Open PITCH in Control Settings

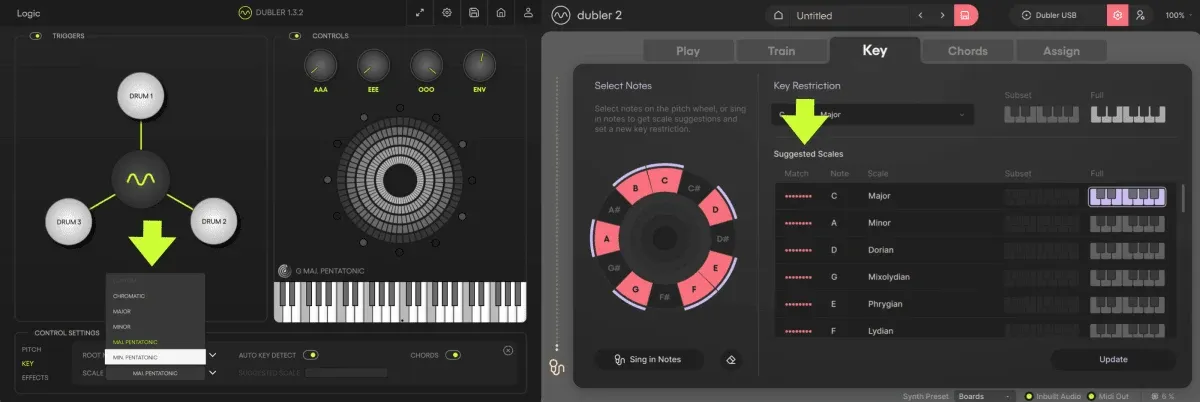31,350
